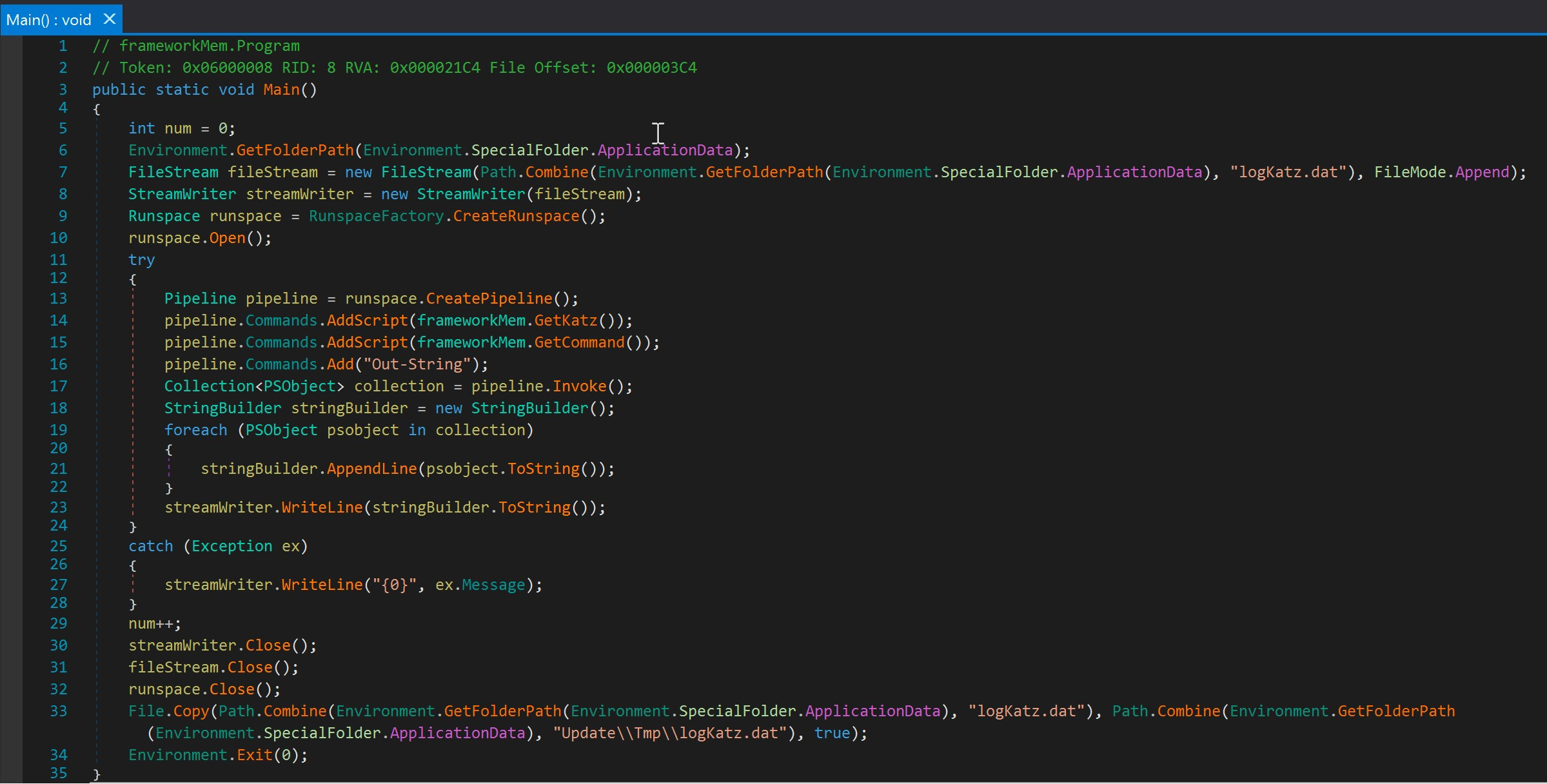Click CreateRunspace method call
This screenshot has height=784, width=1547.
click(517, 216)
